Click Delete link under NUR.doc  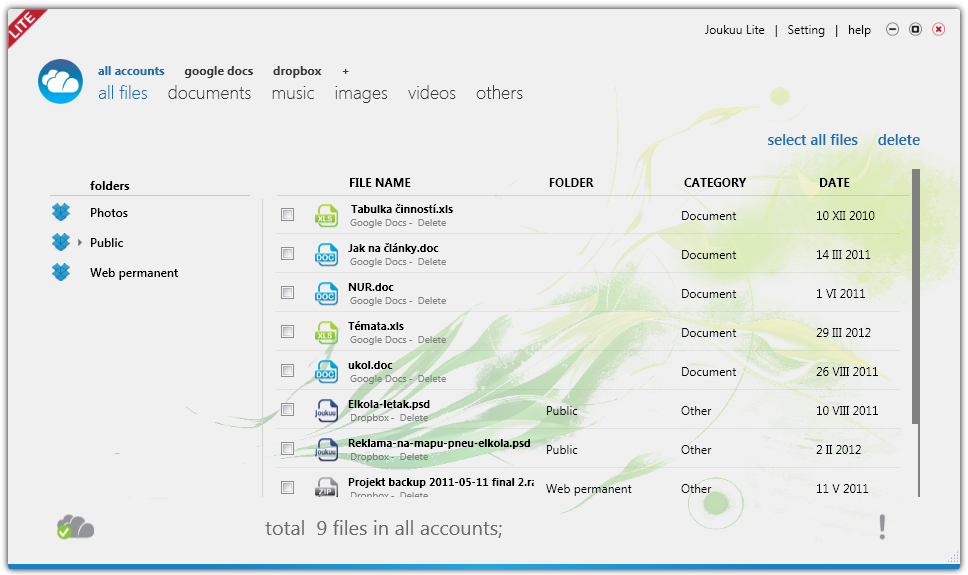tap(432, 301)
